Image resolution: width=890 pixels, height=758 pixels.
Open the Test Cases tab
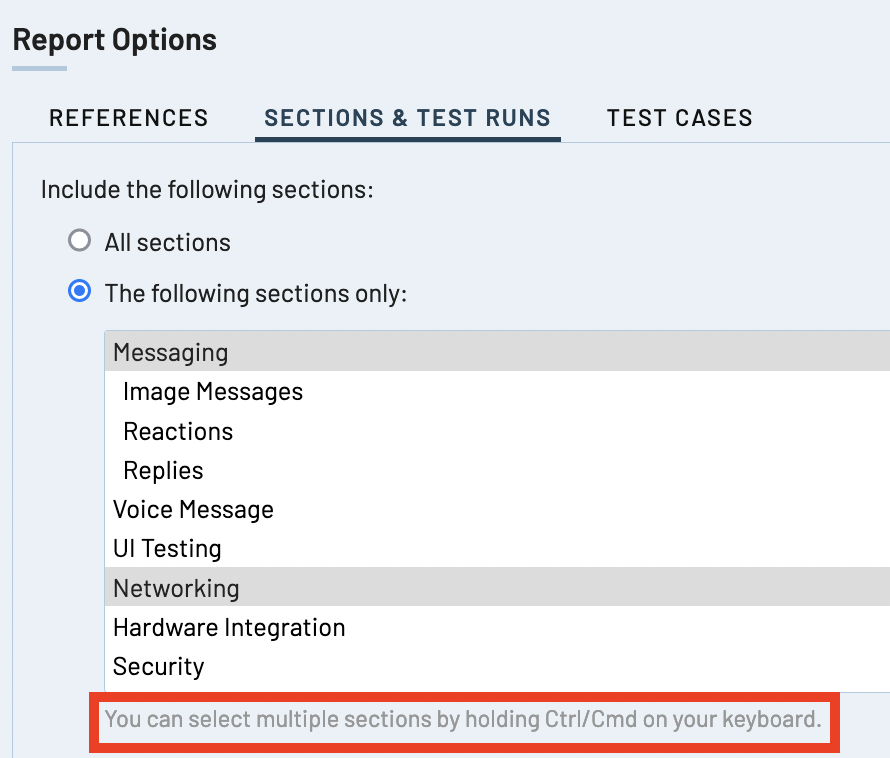pos(679,117)
